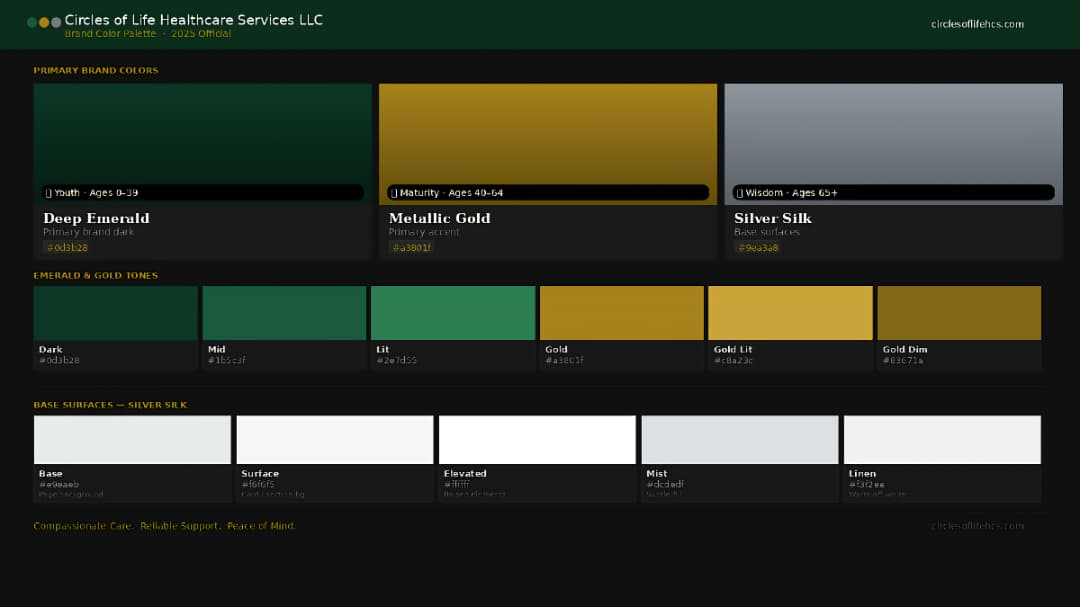1080x607 pixels.
Task: Click the #83671a hex value under Gold Dim
Action: pyautogui.click(x=903, y=360)
